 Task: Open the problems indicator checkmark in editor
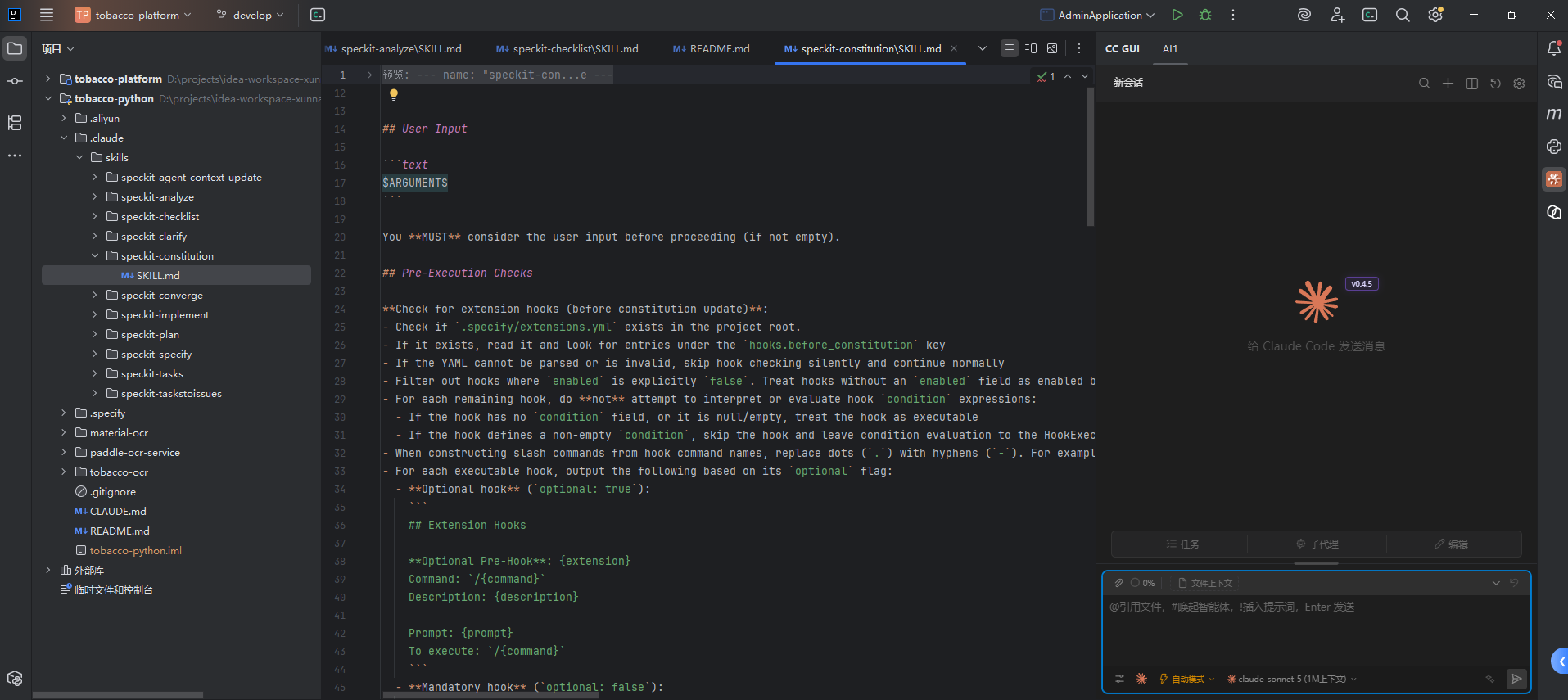(x=1046, y=75)
